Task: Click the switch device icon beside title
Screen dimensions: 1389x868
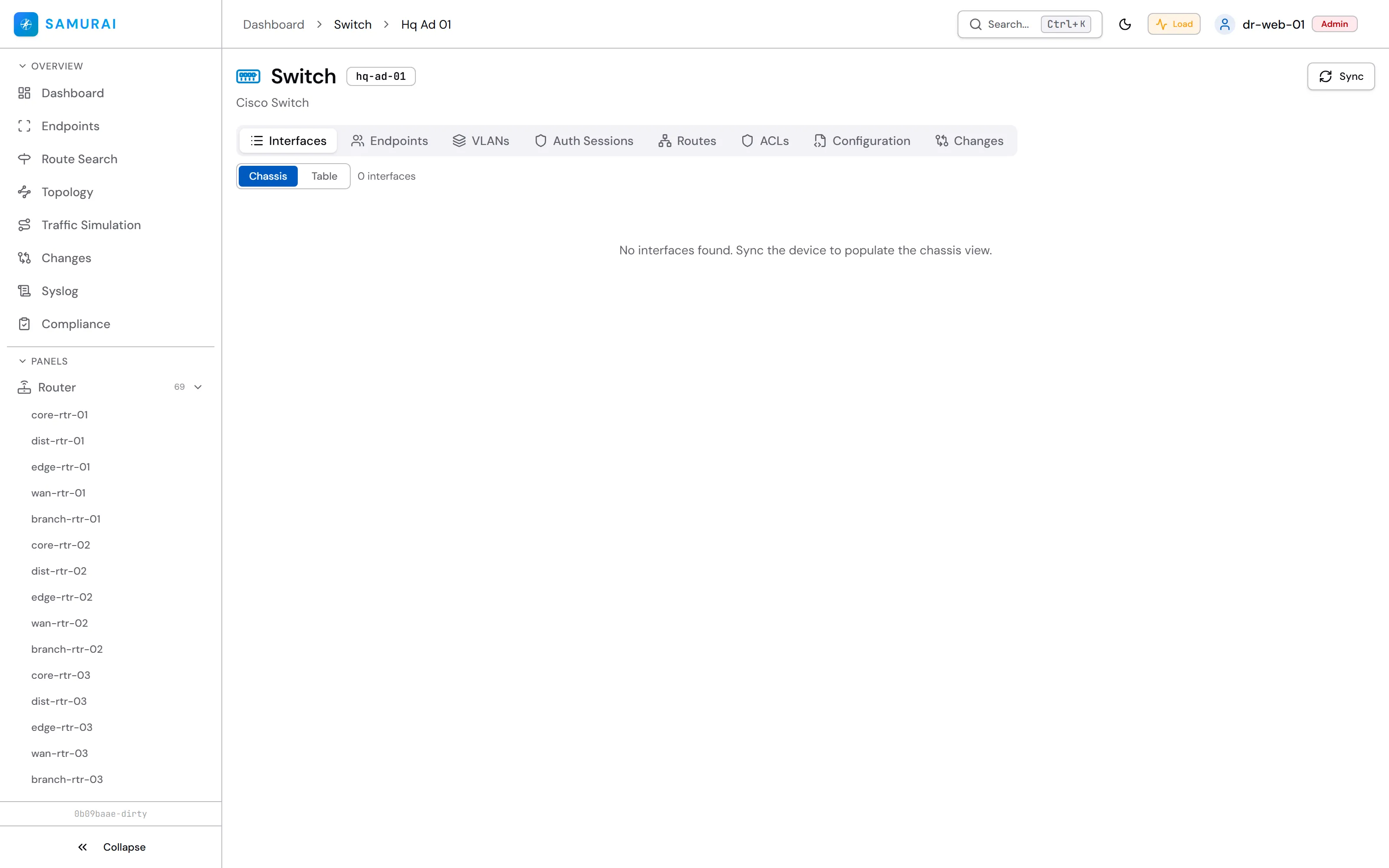Action: pyautogui.click(x=249, y=76)
